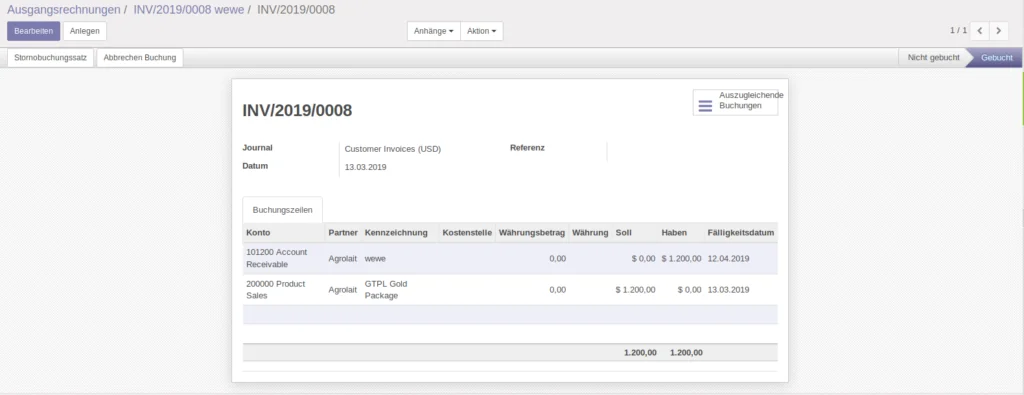
Task: Open the Auszugleichende Buchungen hamburger icon
Action: [x=705, y=106]
